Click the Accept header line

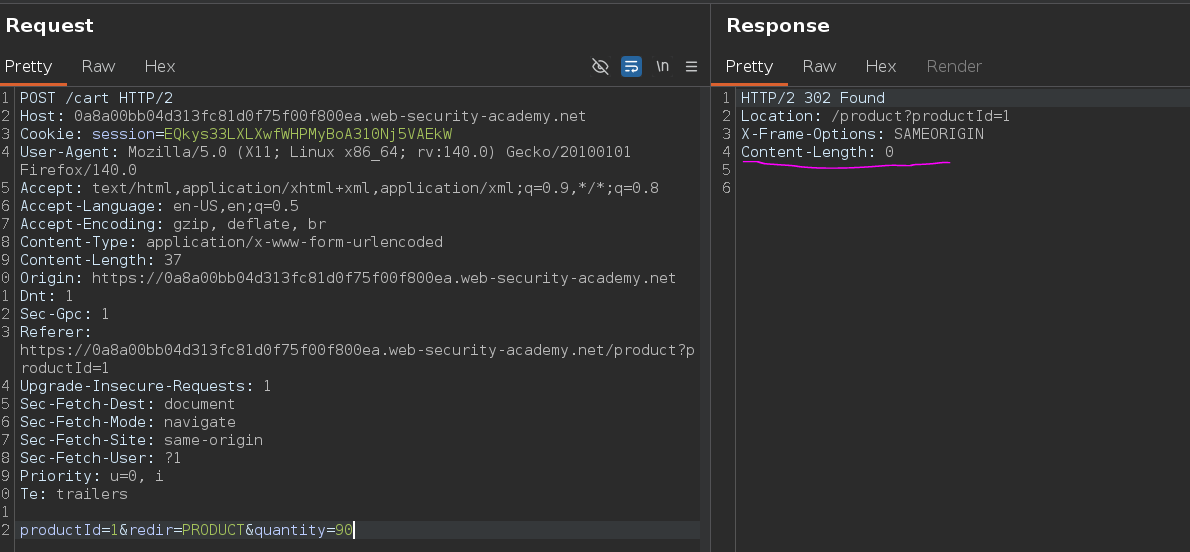[x=339, y=188]
